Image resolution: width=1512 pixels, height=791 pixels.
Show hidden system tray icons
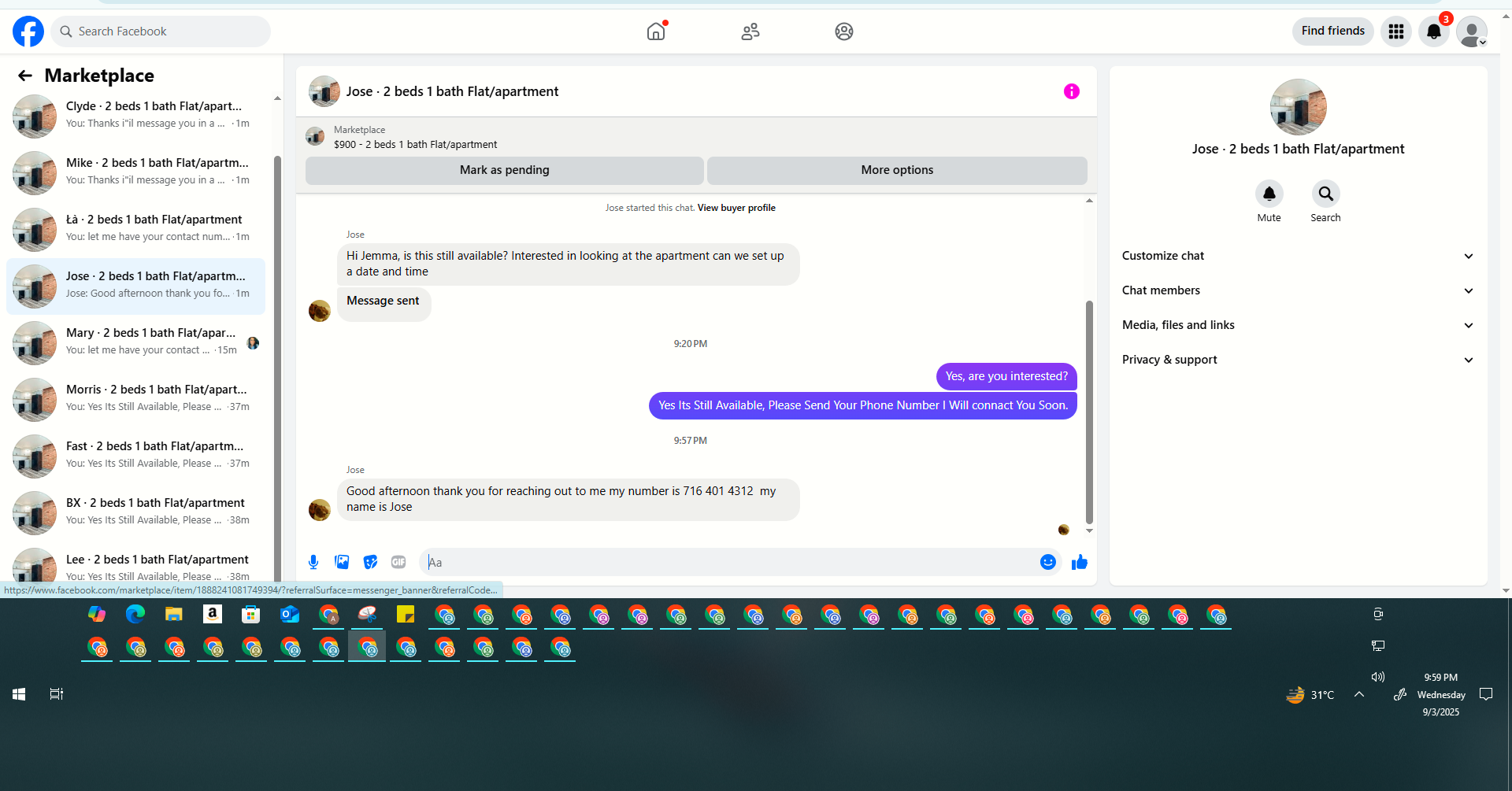[x=1359, y=694]
